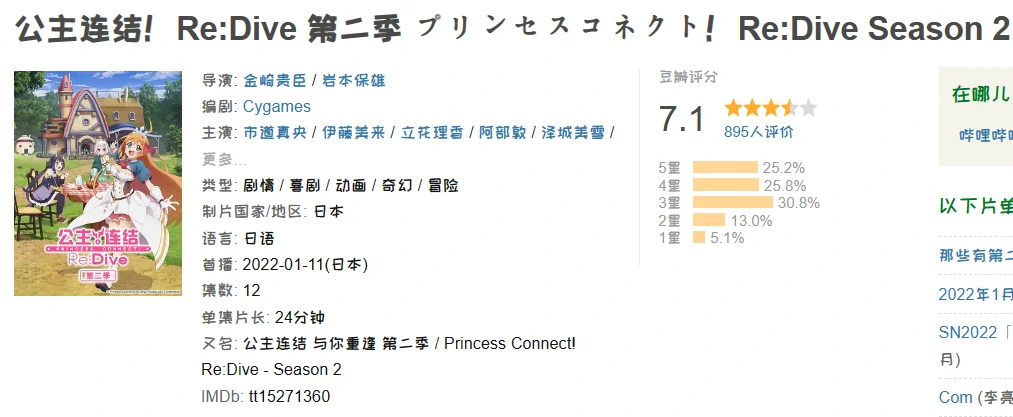View cast member 伊藤美来's profile
This screenshot has height=417, width=1013.
[354, 133]
